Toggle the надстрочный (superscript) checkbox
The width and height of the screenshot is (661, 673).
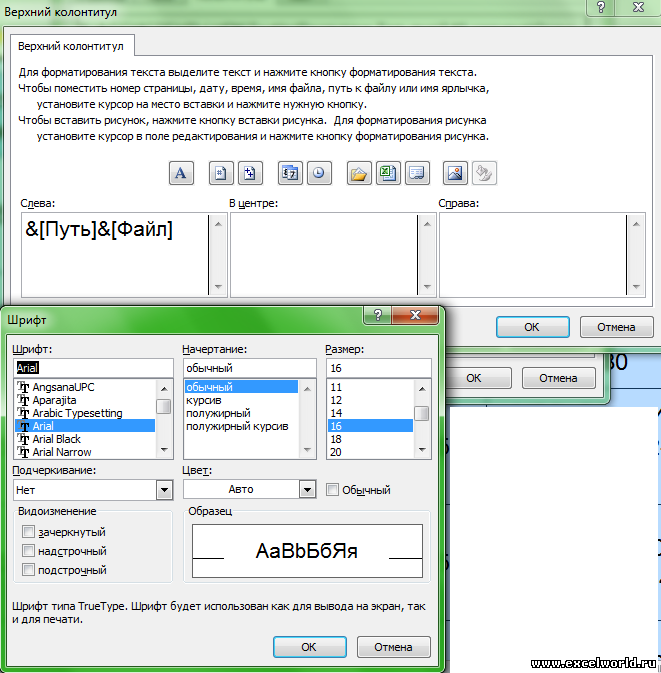(29, 551)
